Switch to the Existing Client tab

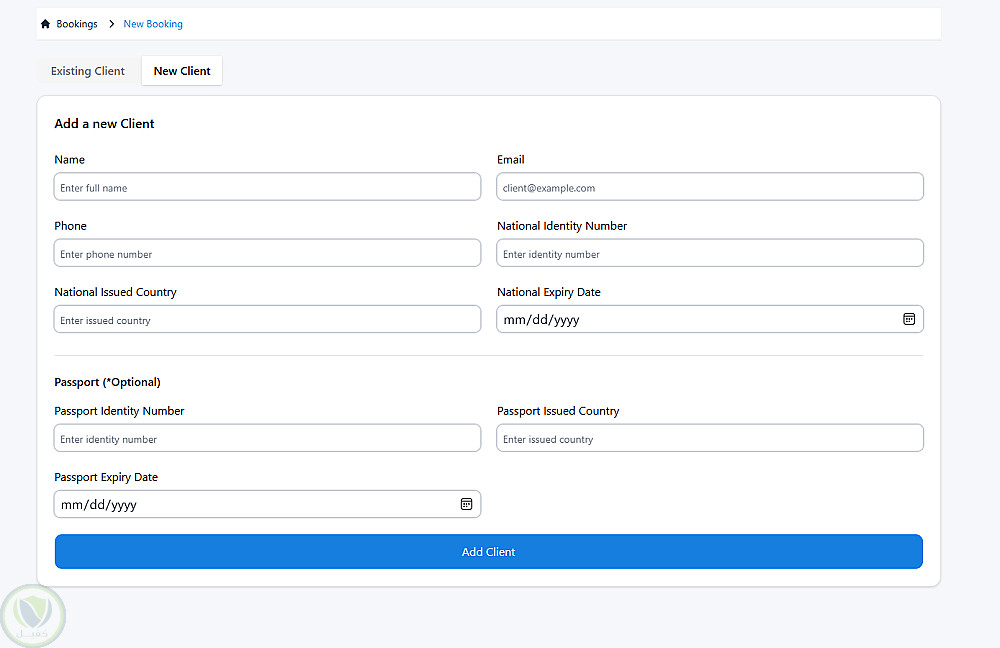point(88,71)
